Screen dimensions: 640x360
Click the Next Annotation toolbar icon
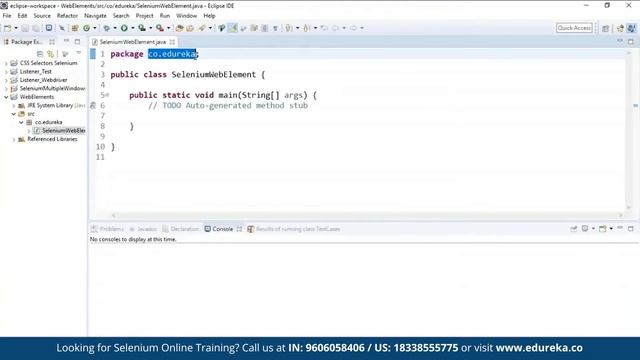(x=289, y=28)
